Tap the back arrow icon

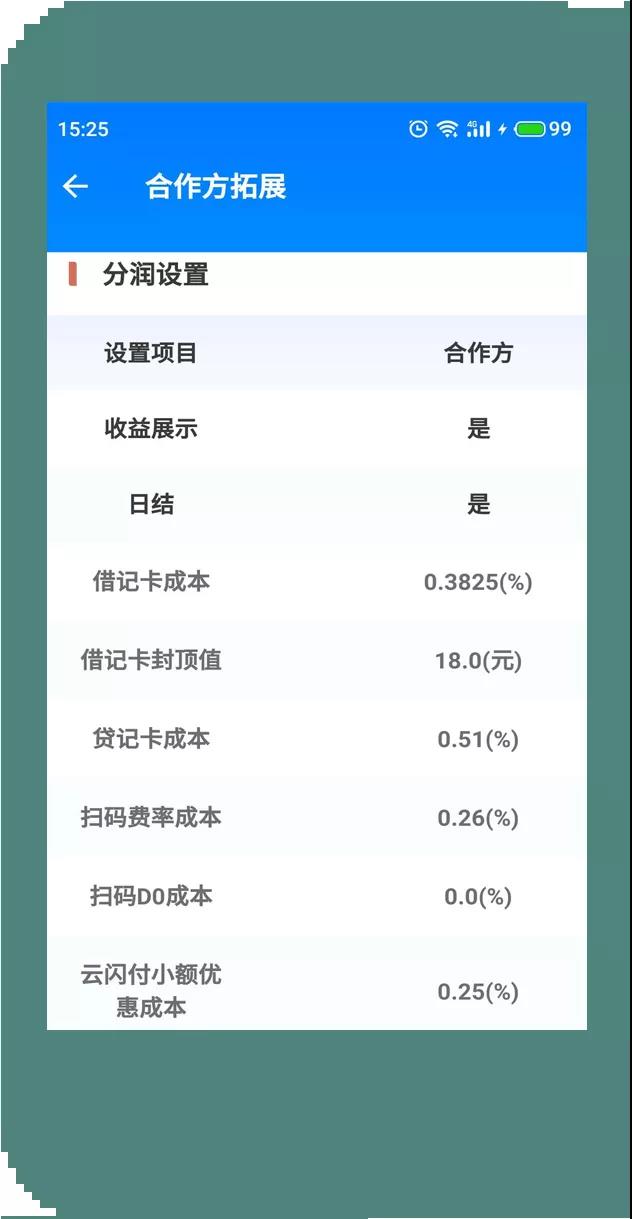click(75, 187)
